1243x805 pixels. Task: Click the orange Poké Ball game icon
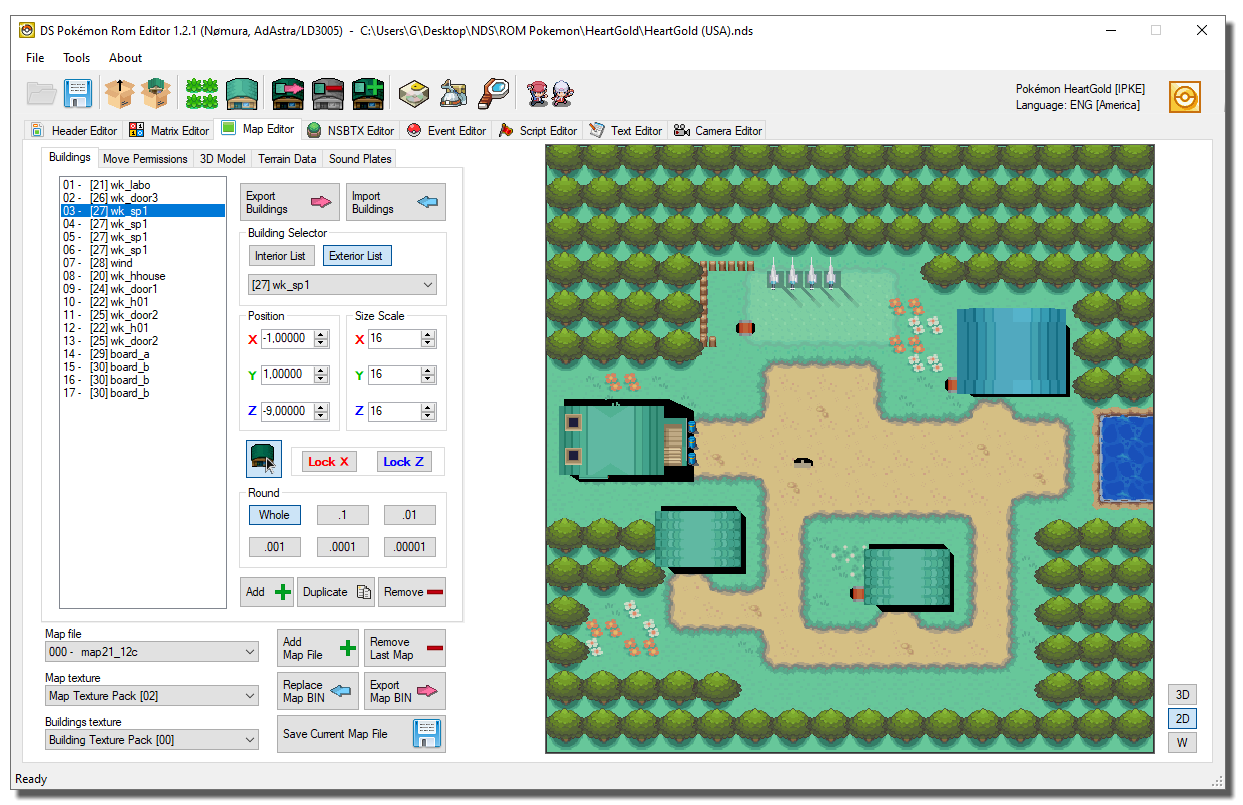1185,97
